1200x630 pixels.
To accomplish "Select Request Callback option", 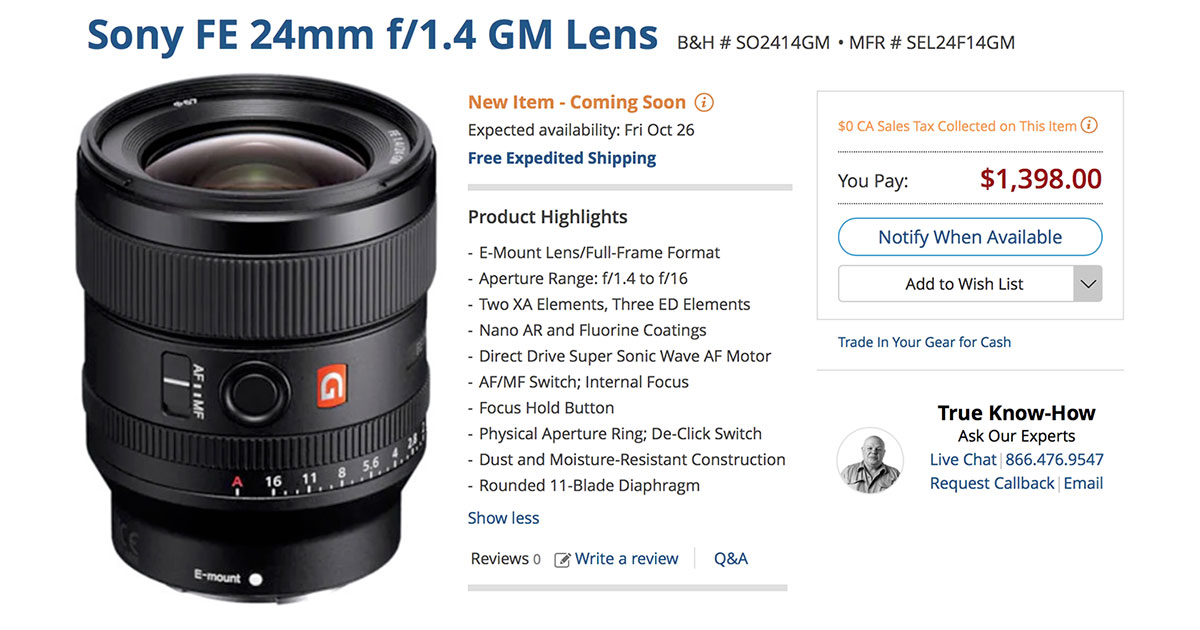I will pyautogui.click(x=992, y=483).
